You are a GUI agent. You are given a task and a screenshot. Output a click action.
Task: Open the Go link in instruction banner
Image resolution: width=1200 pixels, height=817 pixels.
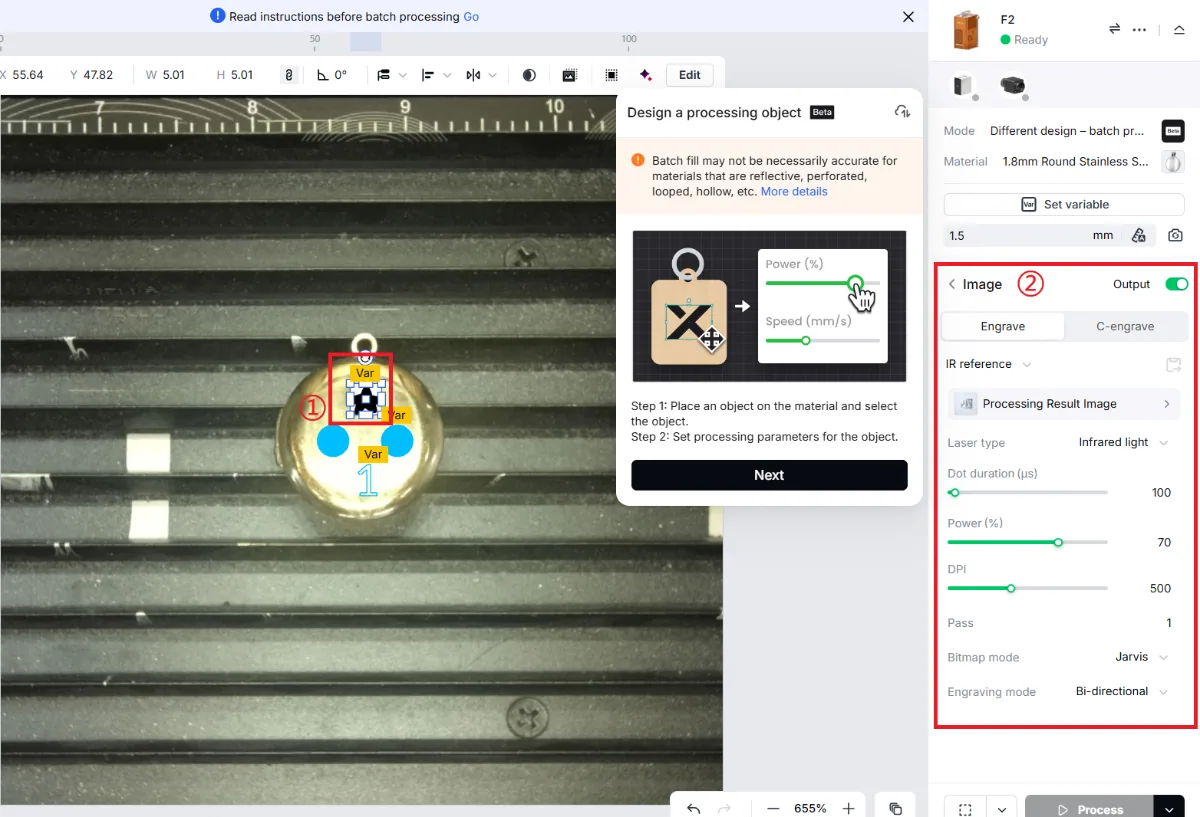click(x=471, y=17)
